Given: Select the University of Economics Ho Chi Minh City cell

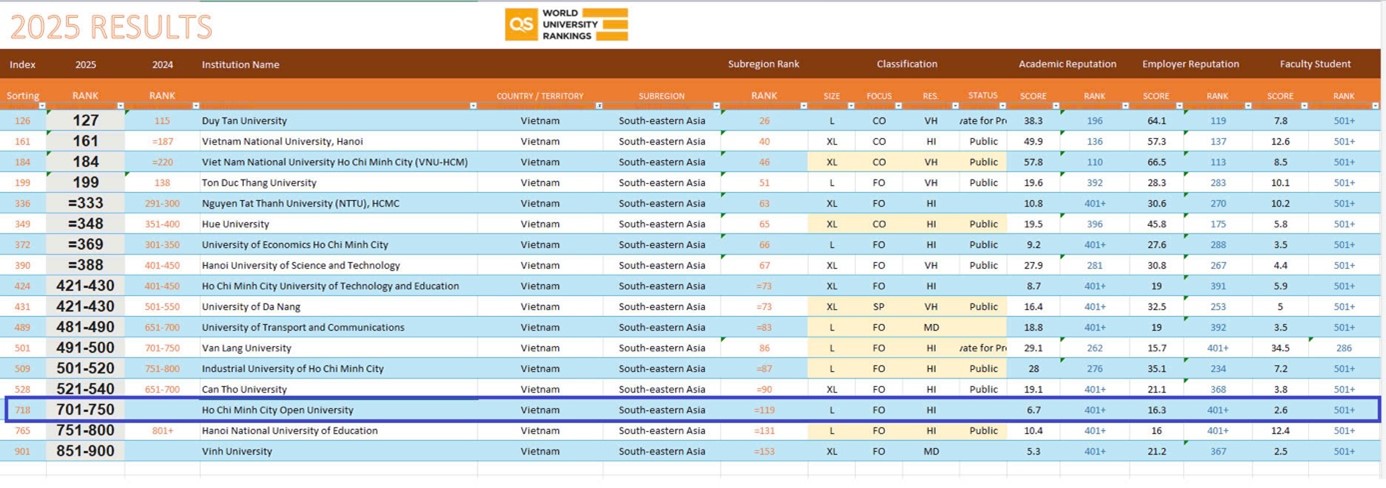Looking at the screenshot, I should coord(337,244).
